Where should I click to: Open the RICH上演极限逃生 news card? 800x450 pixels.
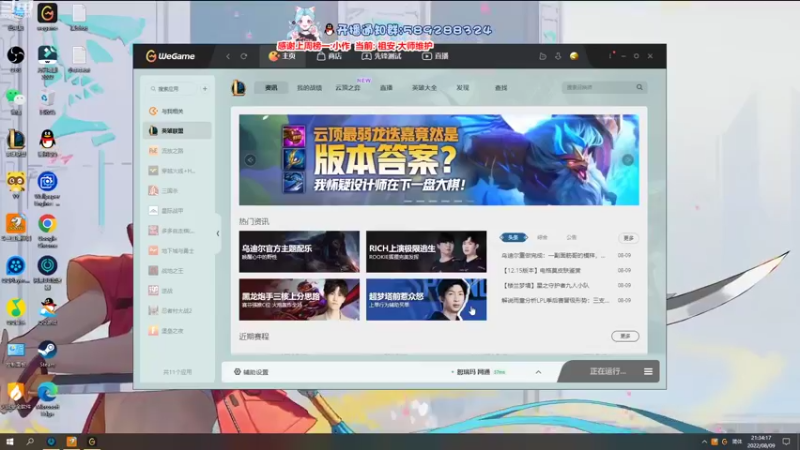(x=426, y=252)
